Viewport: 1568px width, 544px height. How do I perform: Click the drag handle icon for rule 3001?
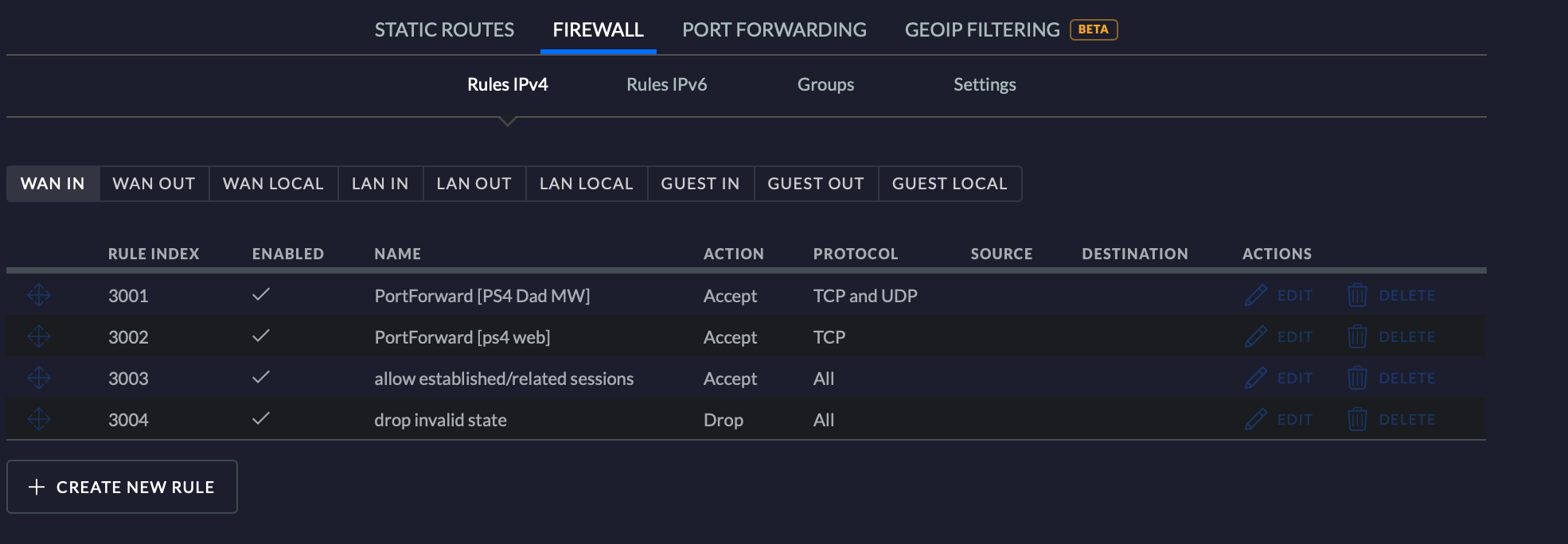pyautogui.click(x=39, y=296)
